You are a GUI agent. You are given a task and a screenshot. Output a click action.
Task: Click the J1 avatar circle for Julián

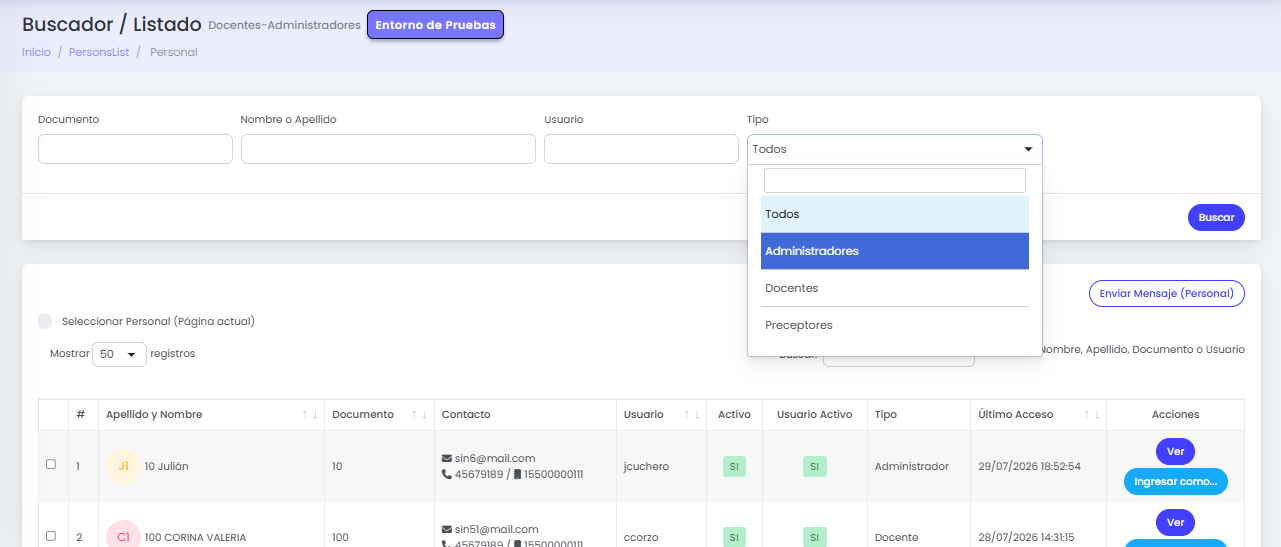tap(123, 466)
